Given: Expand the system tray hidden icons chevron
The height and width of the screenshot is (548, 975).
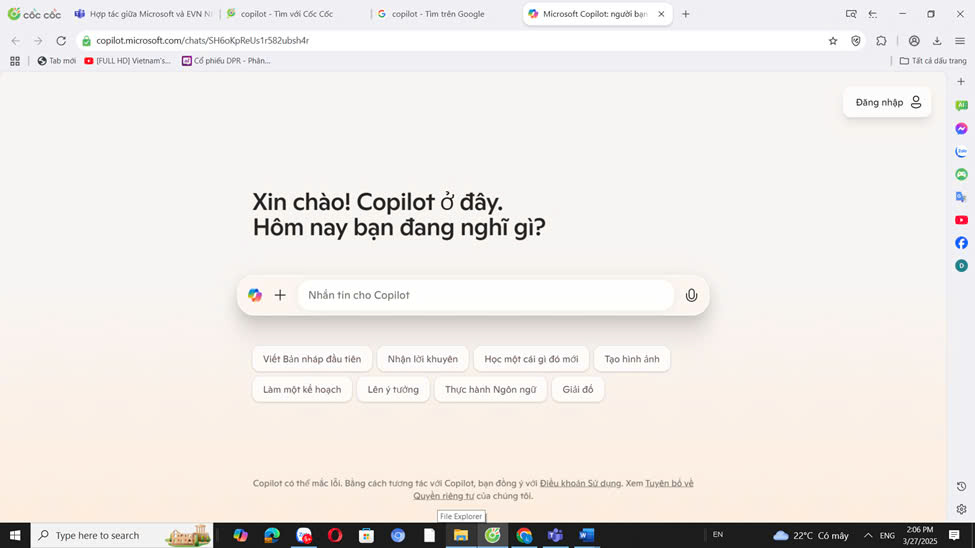Looking at the screenshot, I should pos(867,536).
